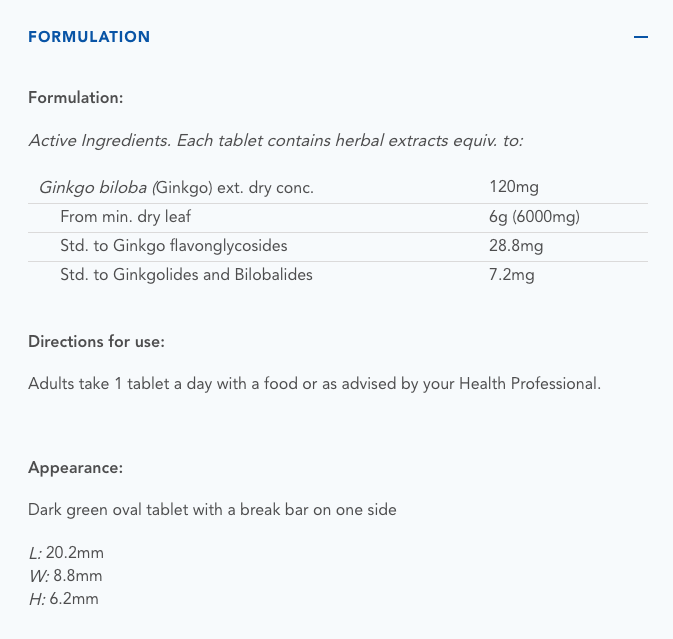Click the 7.2mg value

click(511, 274)
